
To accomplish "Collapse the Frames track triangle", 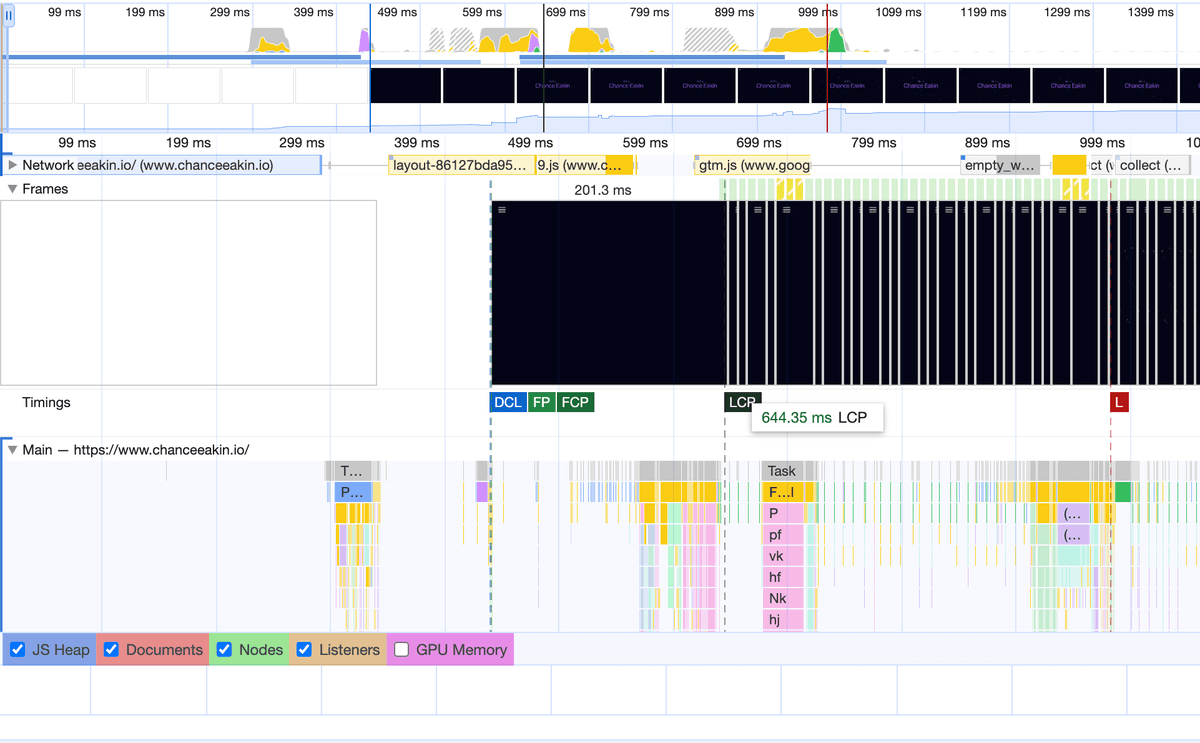I will [12, 189].
